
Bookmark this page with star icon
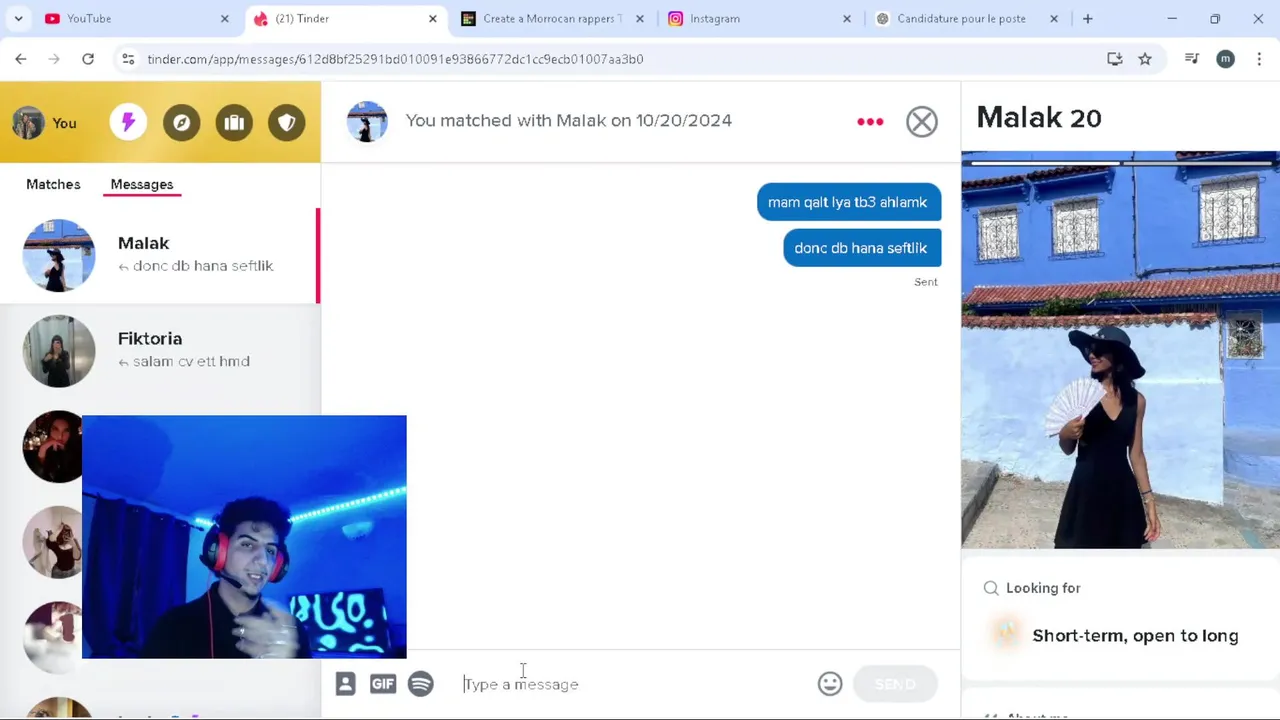tap(1145, 59)
